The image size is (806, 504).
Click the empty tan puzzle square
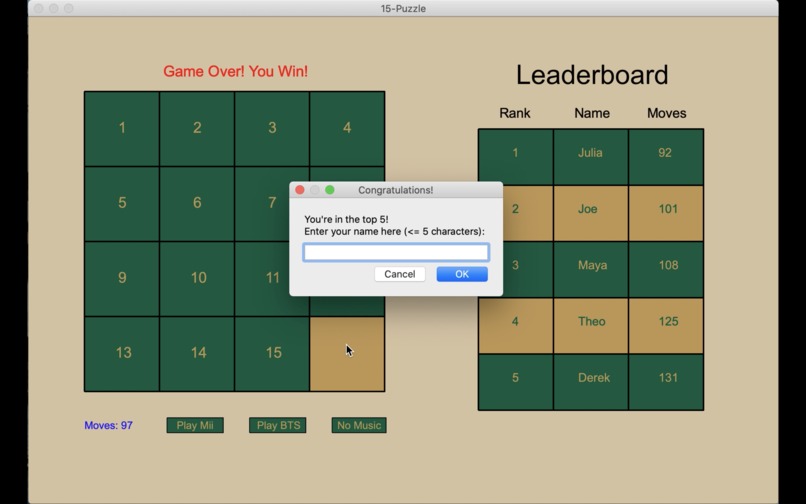tap(347, 354)
